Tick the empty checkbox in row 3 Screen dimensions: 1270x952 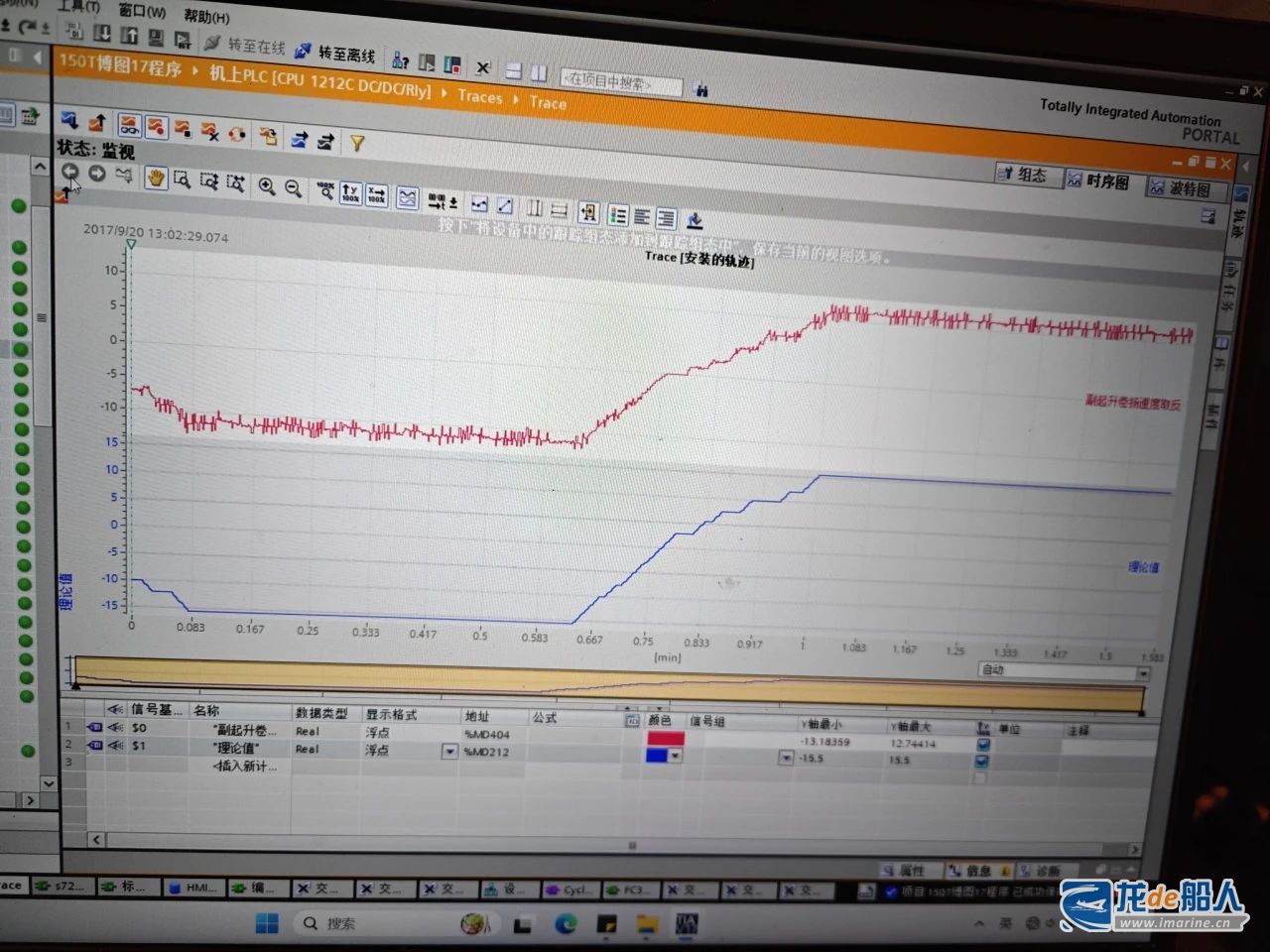[980, 778]
